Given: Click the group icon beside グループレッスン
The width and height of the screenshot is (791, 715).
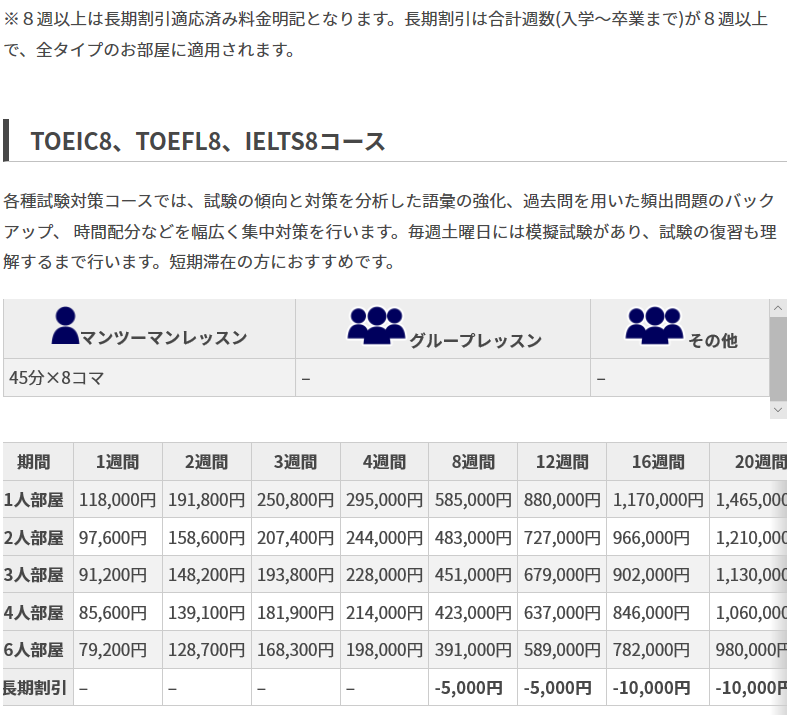Looking at the screenshot, I should click(375, 325).
